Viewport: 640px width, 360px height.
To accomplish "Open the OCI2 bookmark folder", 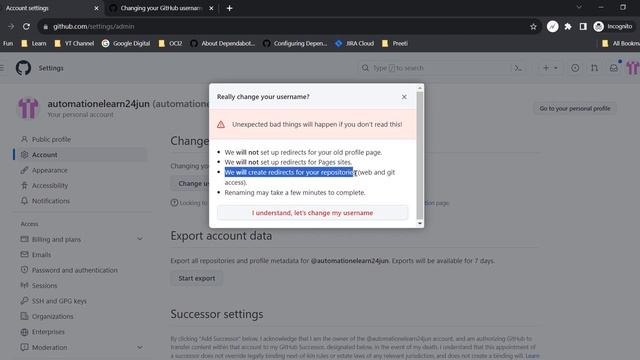I will coord(170,43).
